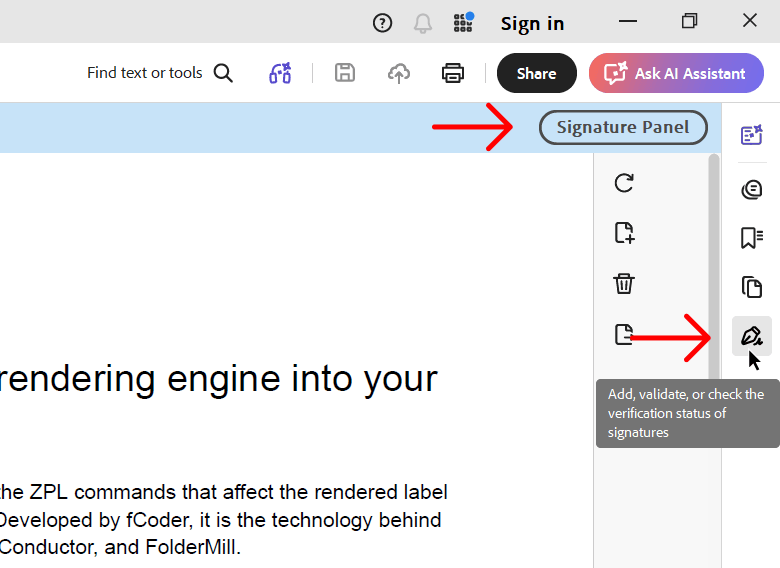Open the bookmarks panel icon
This screenshot has width=780, height=568.
751,238
